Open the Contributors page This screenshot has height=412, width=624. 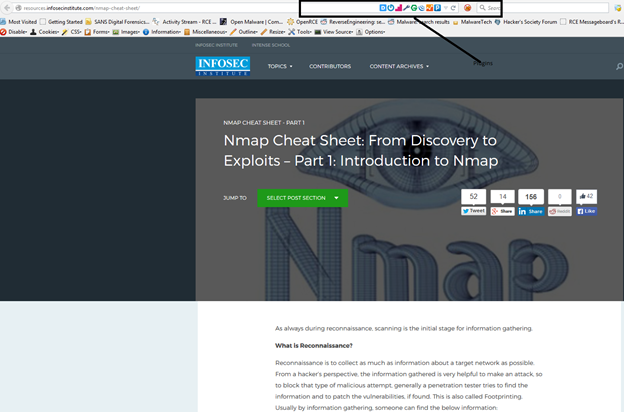330,67
